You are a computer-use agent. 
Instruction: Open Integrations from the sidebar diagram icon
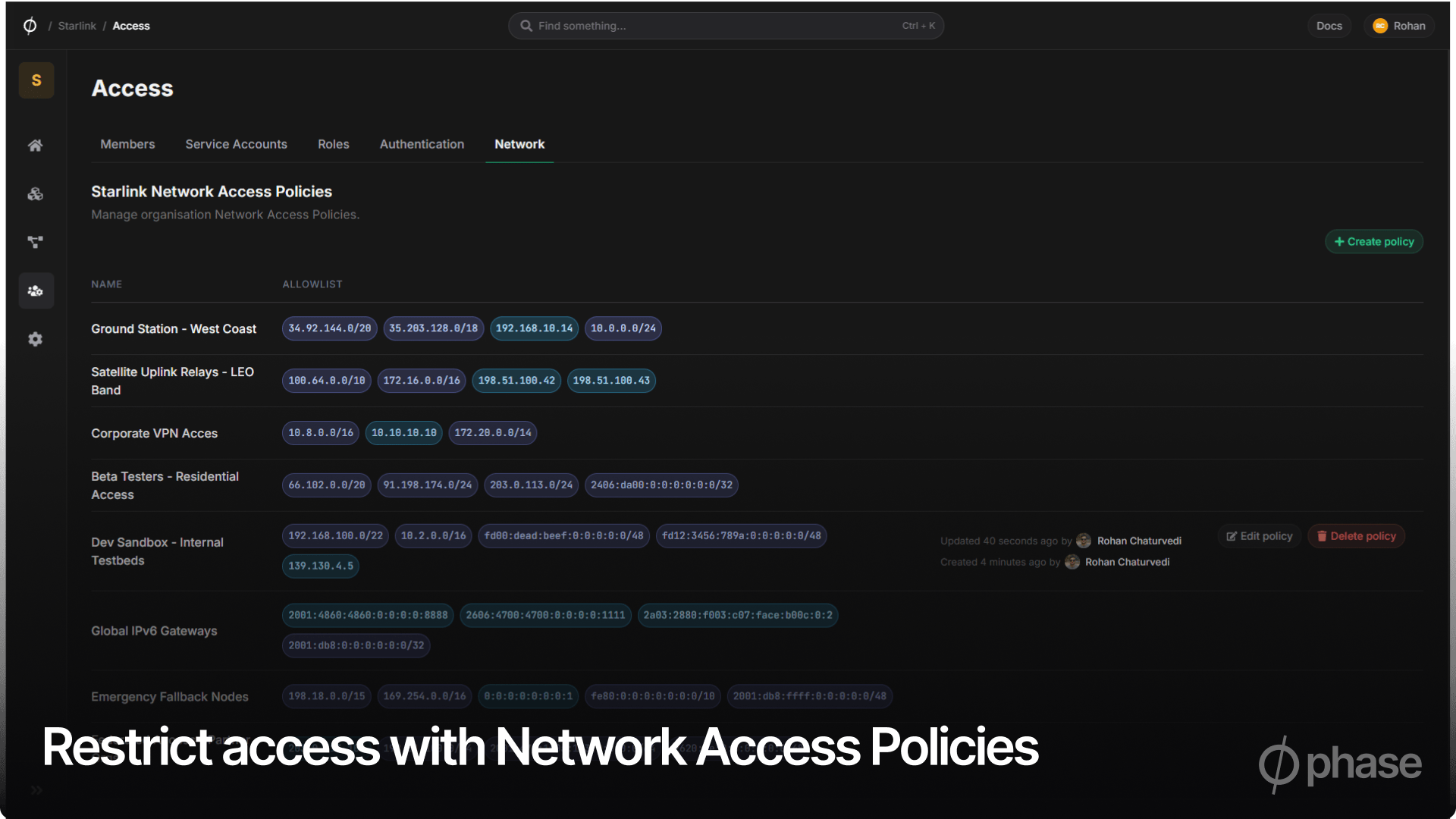(x=36, y=243)
